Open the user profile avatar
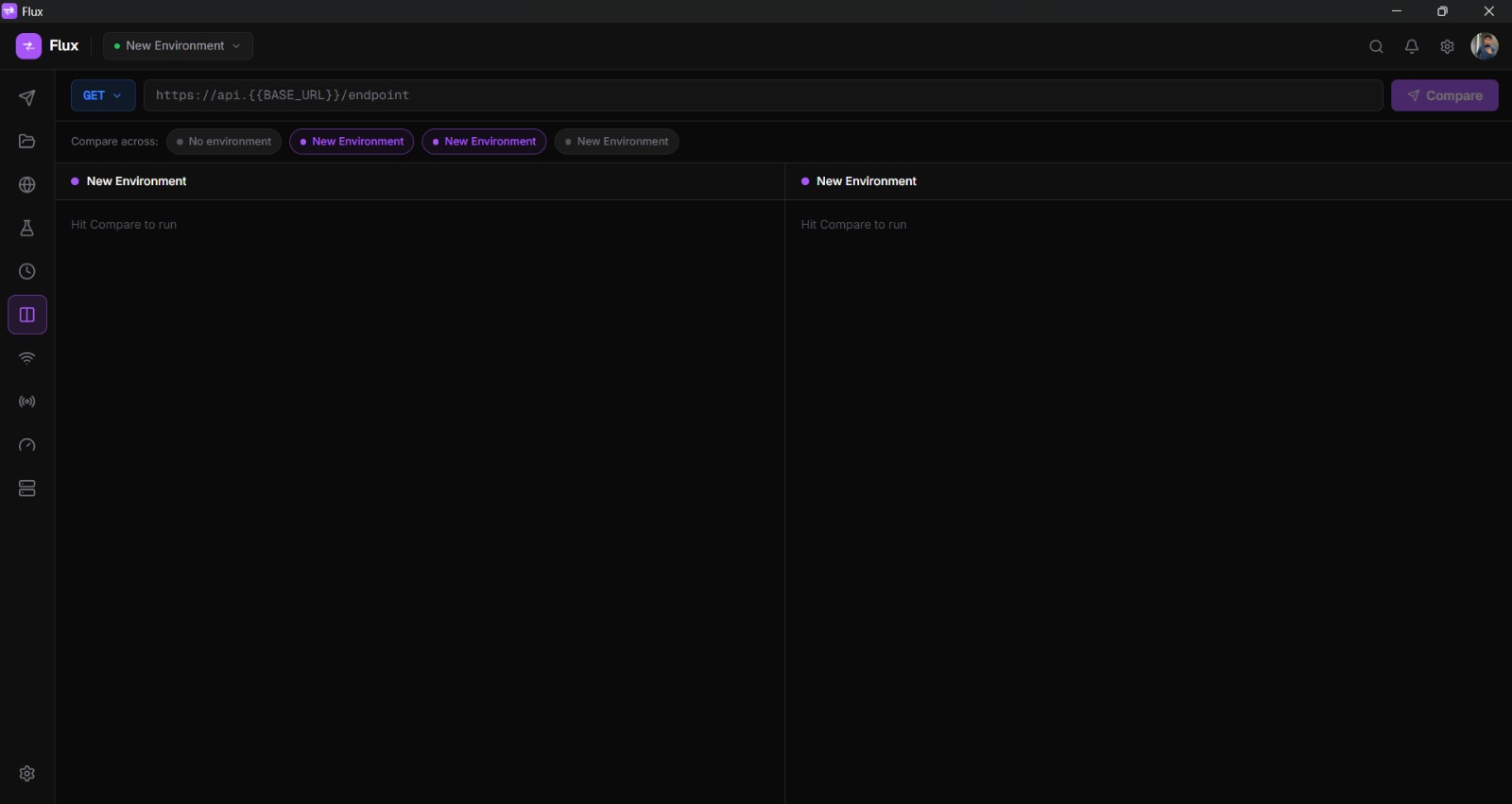This screenshot has width=1512, height=804. (x=1485, y=45)
